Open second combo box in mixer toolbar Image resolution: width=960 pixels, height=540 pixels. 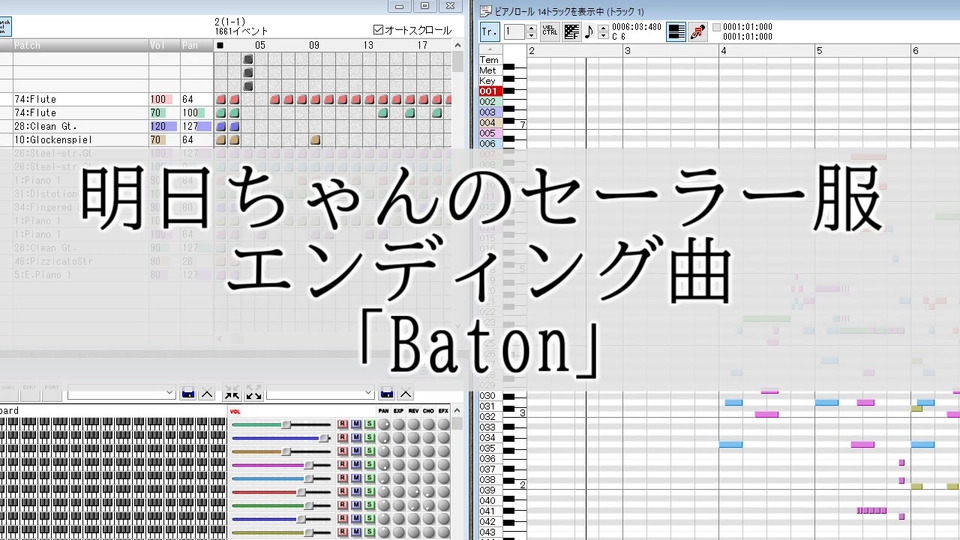click(320, 393)
